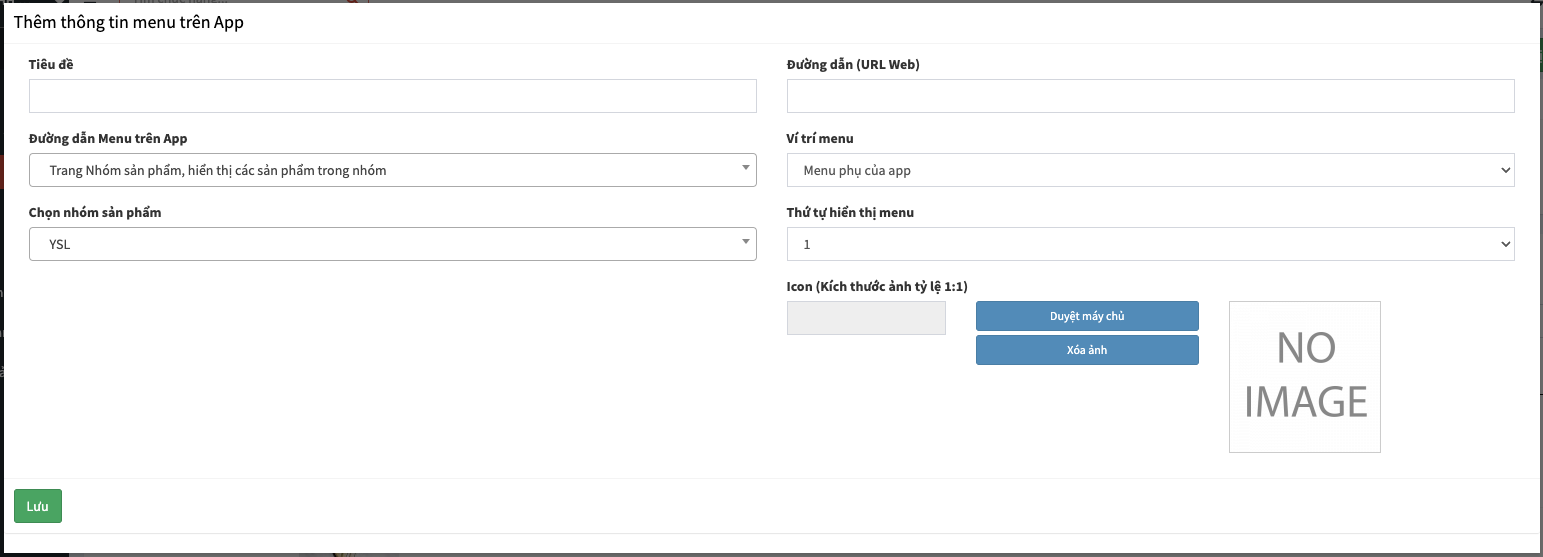Click the NO IMAGE icon preview
Viewport: 1543px width, 557px height.
[x=1304, y=377]
